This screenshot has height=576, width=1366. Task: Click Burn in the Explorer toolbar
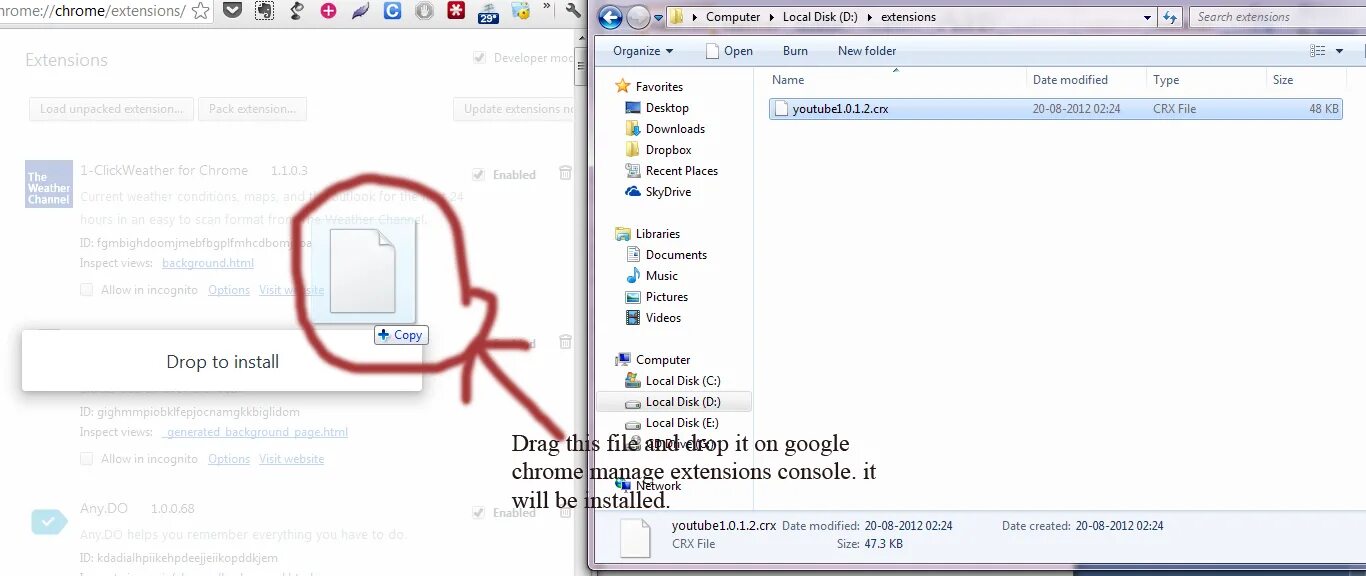[795, 51]
